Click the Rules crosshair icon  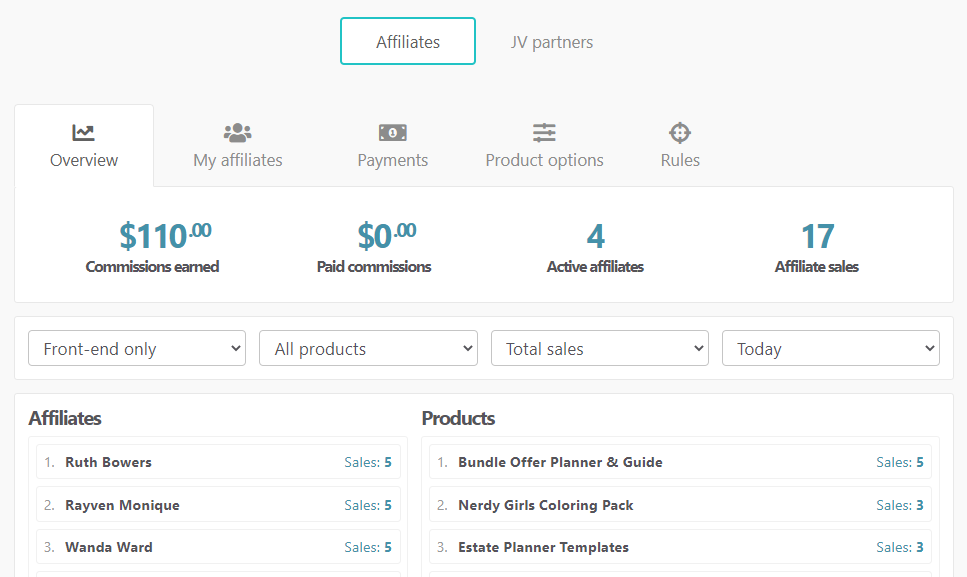click(680, 133)
